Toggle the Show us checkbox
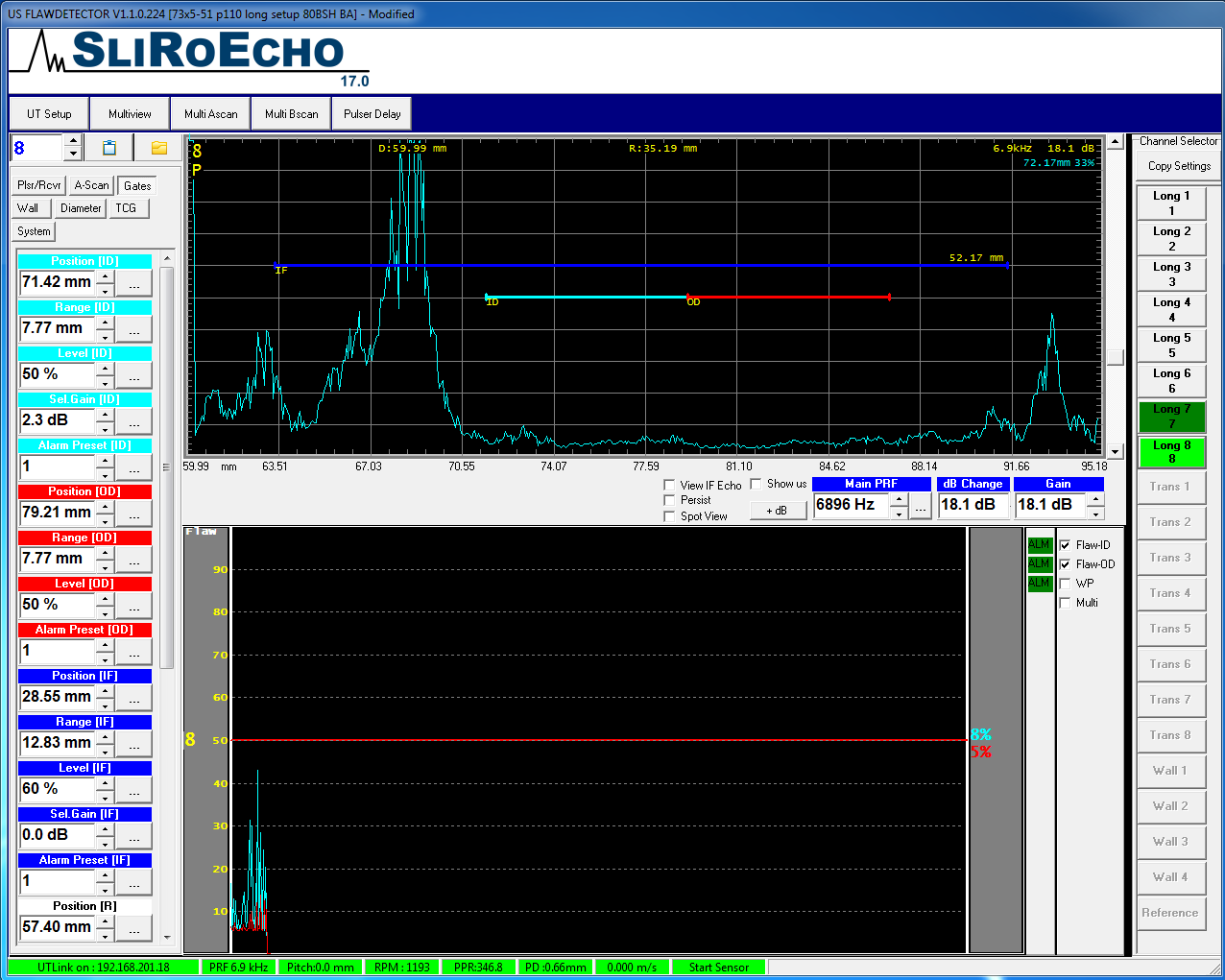 click(x=756, y=484)
